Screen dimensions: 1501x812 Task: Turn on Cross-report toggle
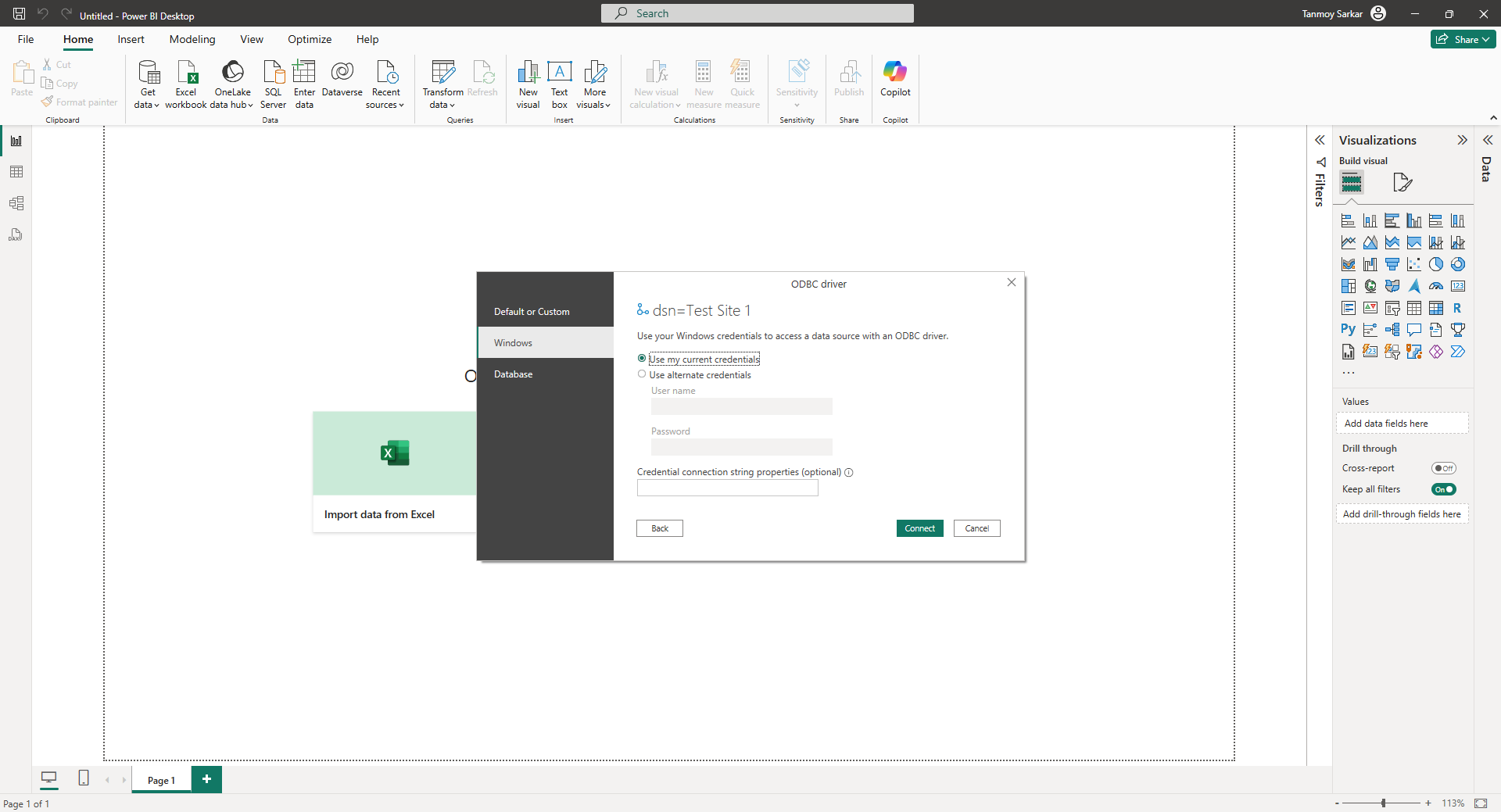click(1443, 468)
